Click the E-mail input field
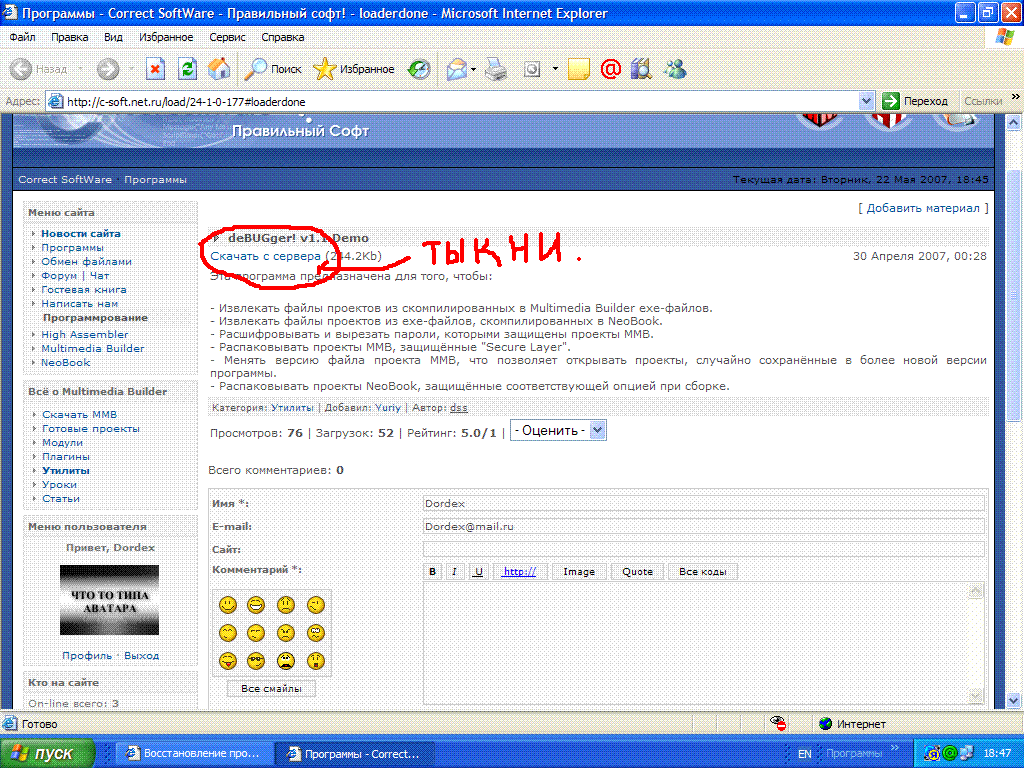 (703, 526)
